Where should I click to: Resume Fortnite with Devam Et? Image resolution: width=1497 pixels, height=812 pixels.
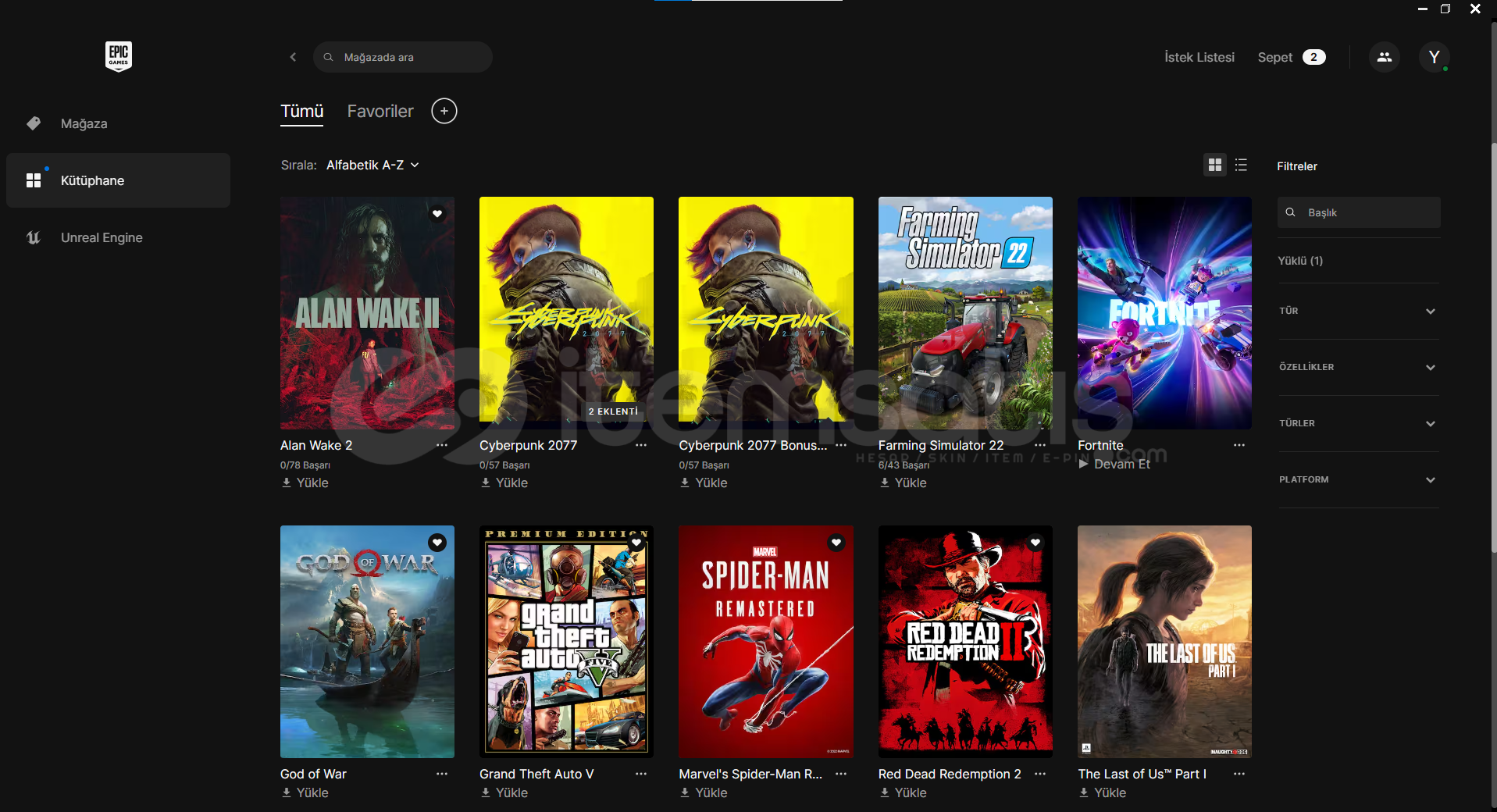[1114, 464]
